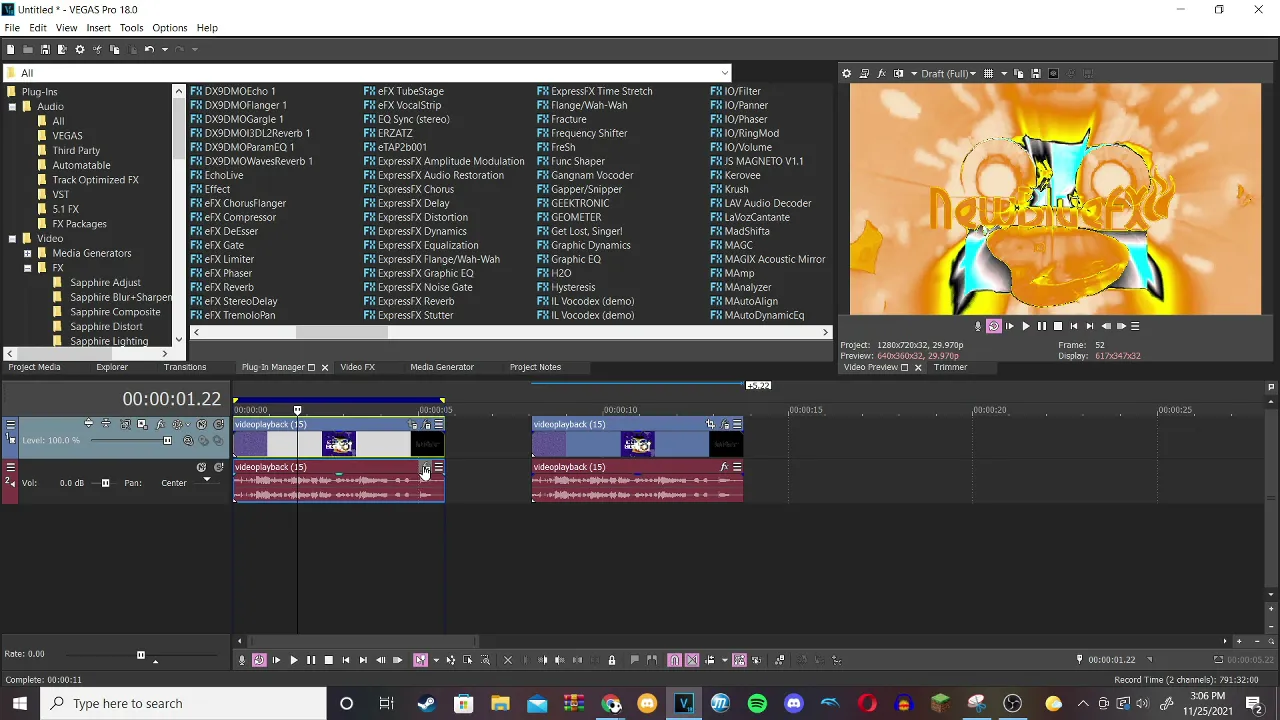The width and height of the screenshot is (1280, 720).
Task: Click Play in Video Preview toolbar
Action: [1026, 326]
